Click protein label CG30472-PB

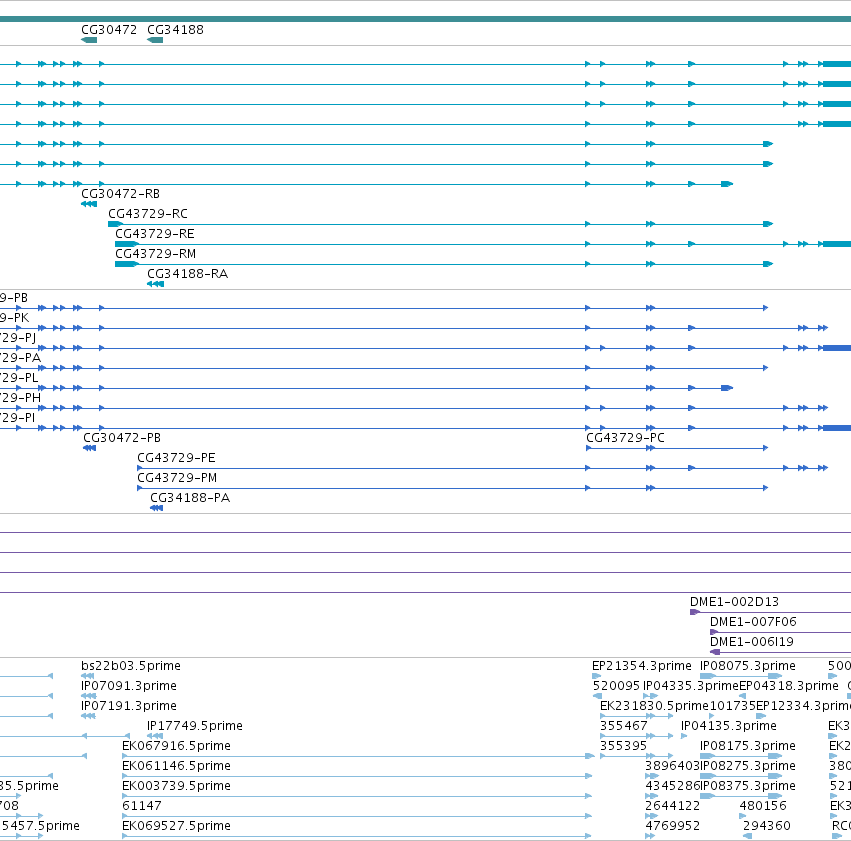coord(122,438)
